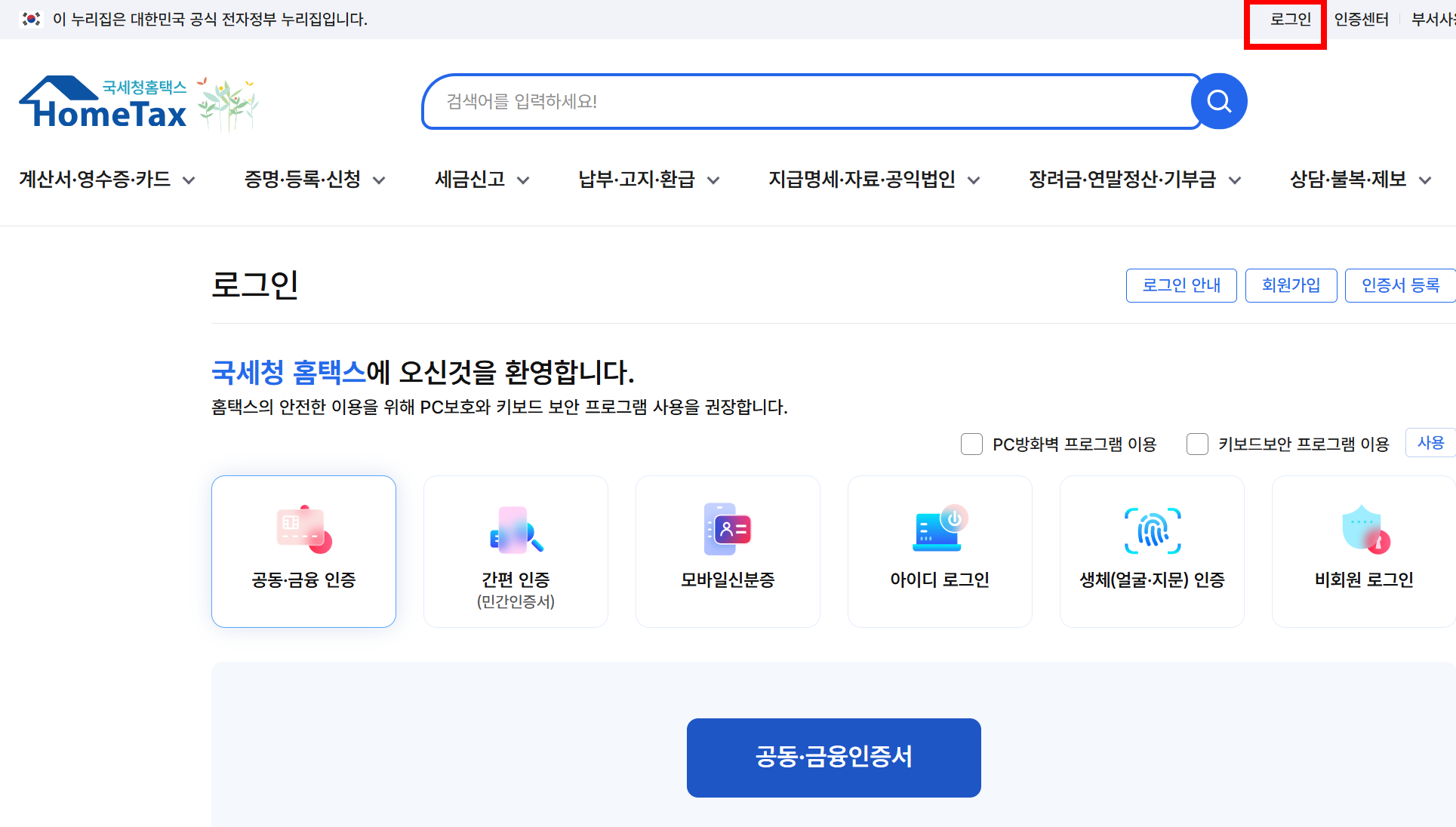Screen dimensions: 1456x827
Task: Open 장려금·연말정산·기부금 menu
Action: [x=1134, y=180]
